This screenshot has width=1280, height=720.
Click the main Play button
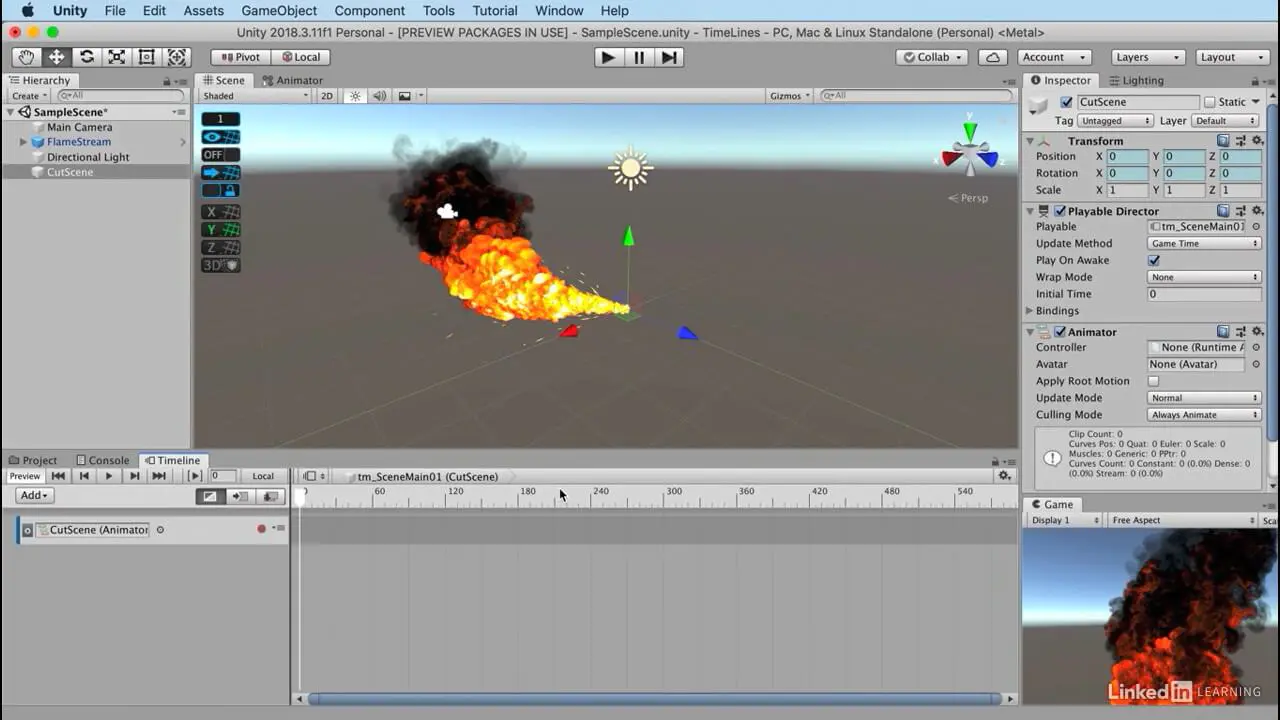(x=607, y=57)
